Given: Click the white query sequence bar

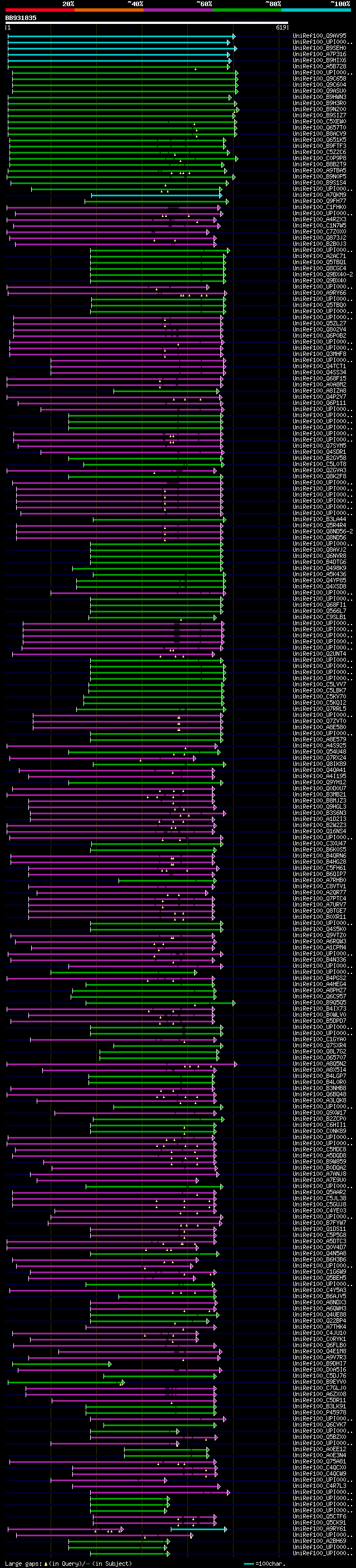Looking at the screenshot, I should (x=147, y=23).
